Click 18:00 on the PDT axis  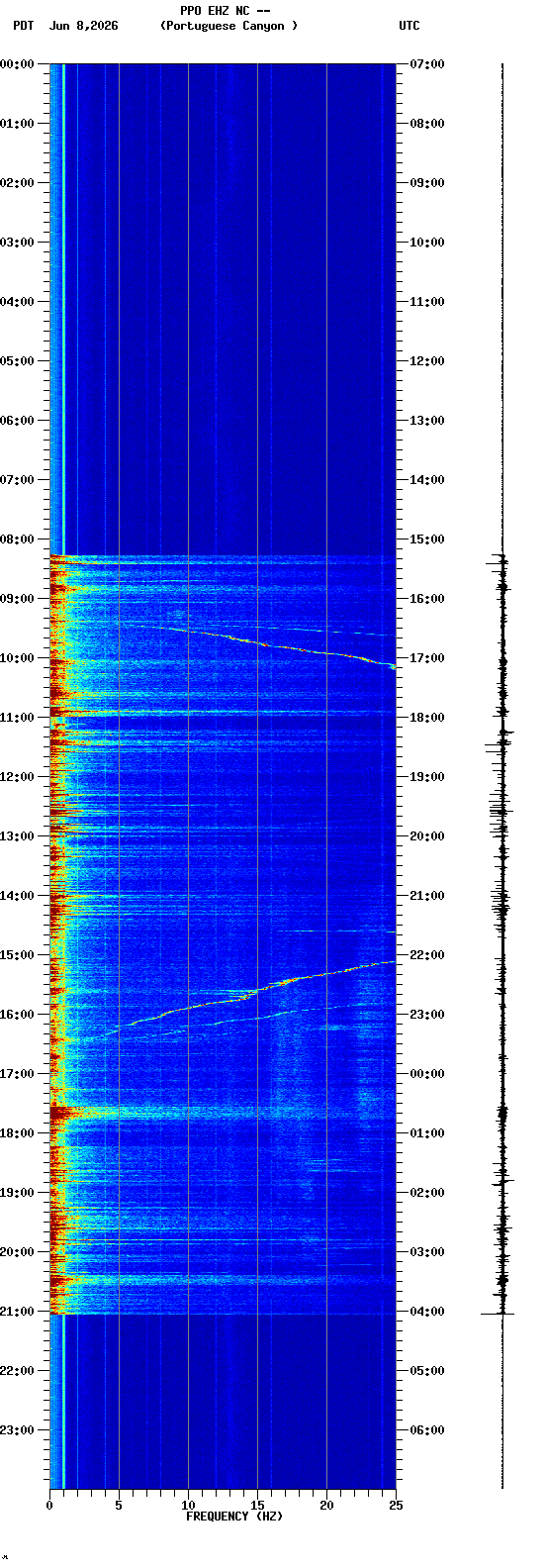coord(17,1133)
